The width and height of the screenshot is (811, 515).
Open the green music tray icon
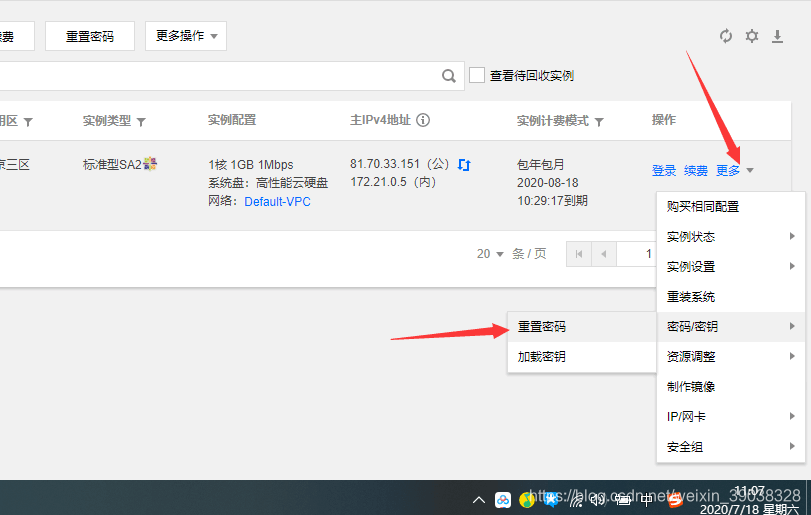tap(527, 500)
